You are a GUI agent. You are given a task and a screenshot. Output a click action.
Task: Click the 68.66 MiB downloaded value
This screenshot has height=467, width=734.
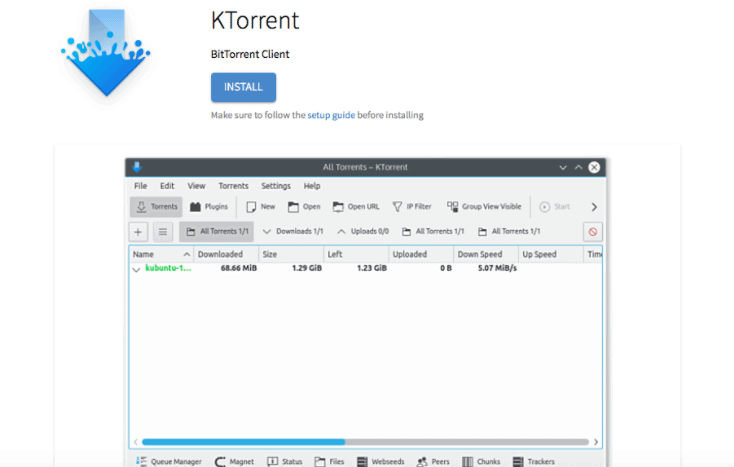239,268
